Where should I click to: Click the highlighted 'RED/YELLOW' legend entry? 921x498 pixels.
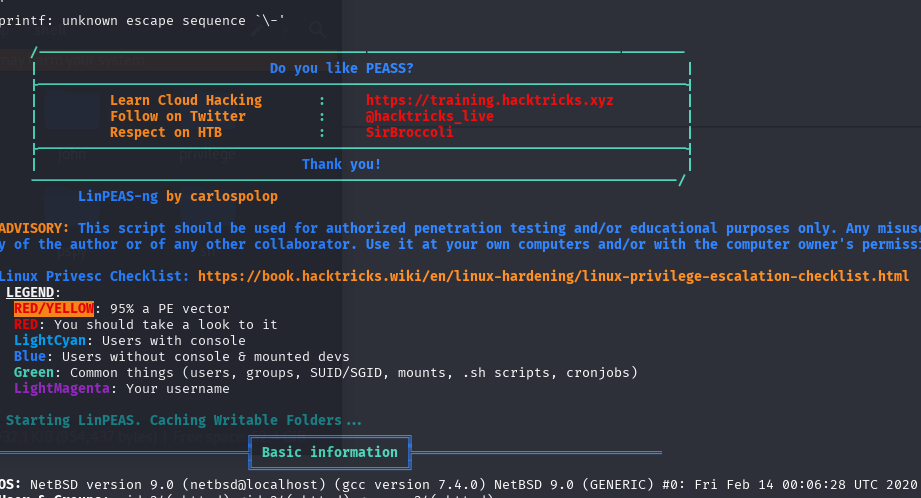coord(54,308)
